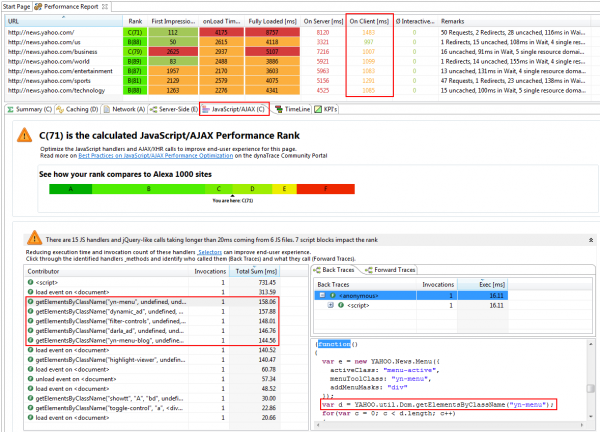The height and width of the screenshot is (432, 600).
Task: Sort contributors by Total Sum [ms]
Action: point(254,271)
